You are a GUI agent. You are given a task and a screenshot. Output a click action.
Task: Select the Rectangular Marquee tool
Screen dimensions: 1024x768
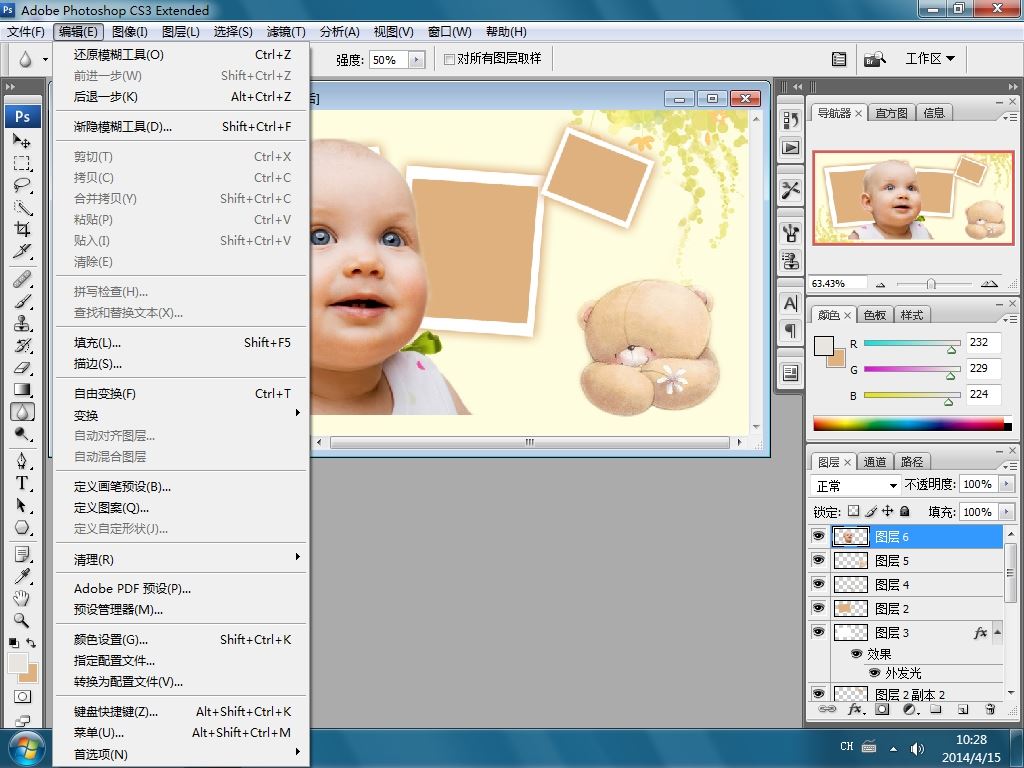pyautogui.click(x=22, y=163)
